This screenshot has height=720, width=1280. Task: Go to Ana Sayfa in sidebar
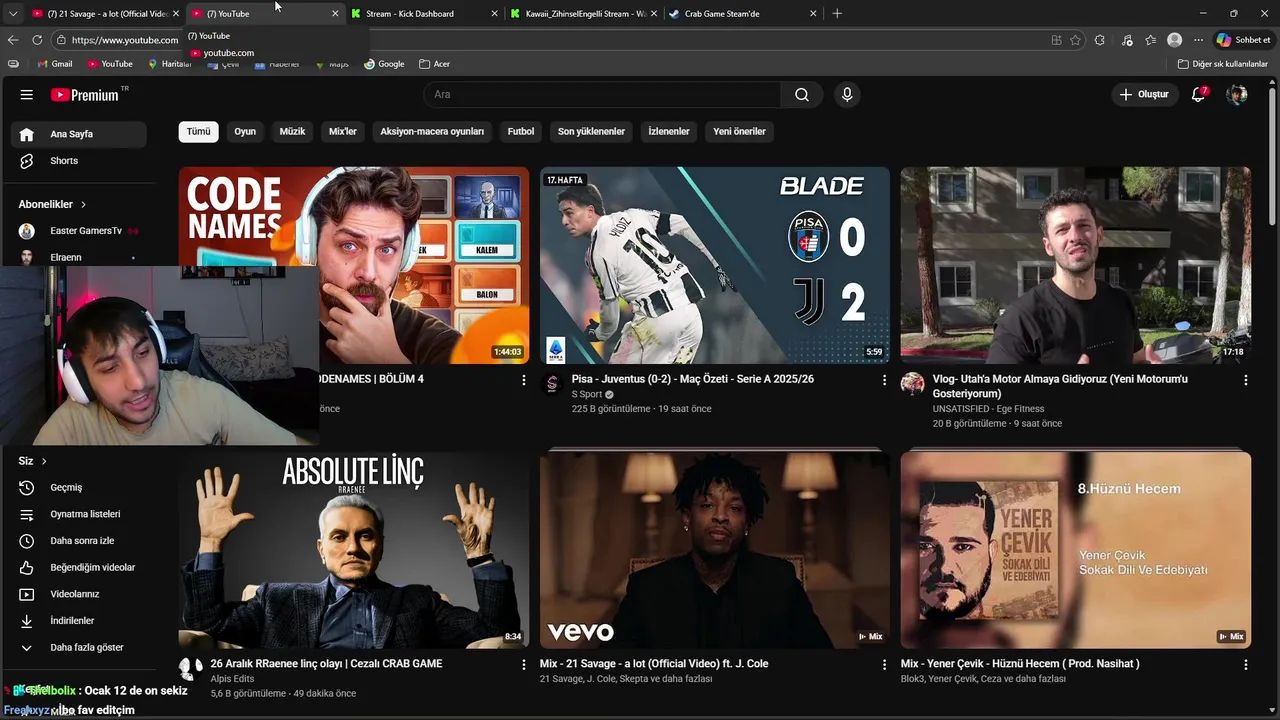pyautogui.click(x=78, y=134)
